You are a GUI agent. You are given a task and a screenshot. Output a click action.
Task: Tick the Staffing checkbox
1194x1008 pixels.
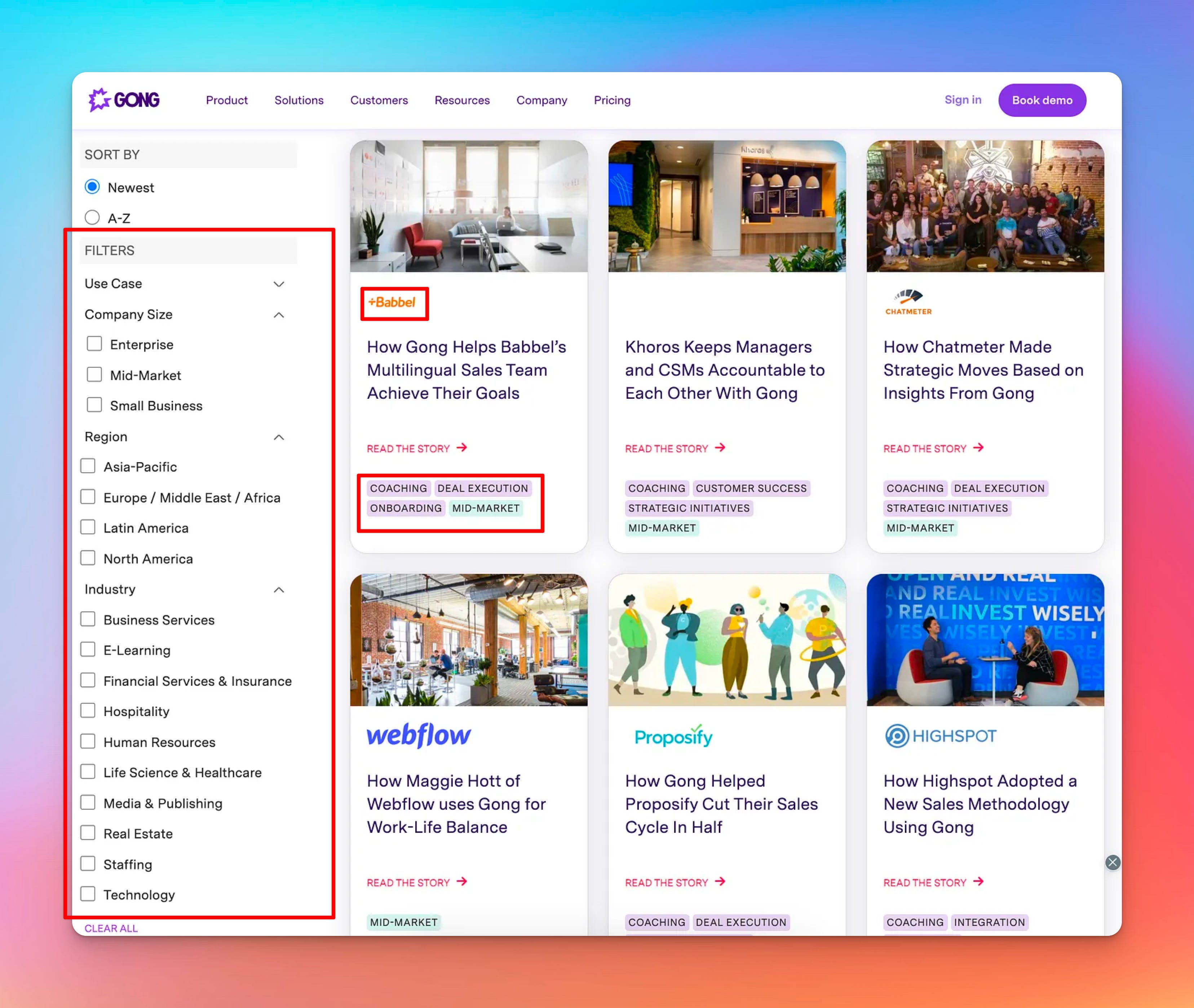(x=88, y=864)
